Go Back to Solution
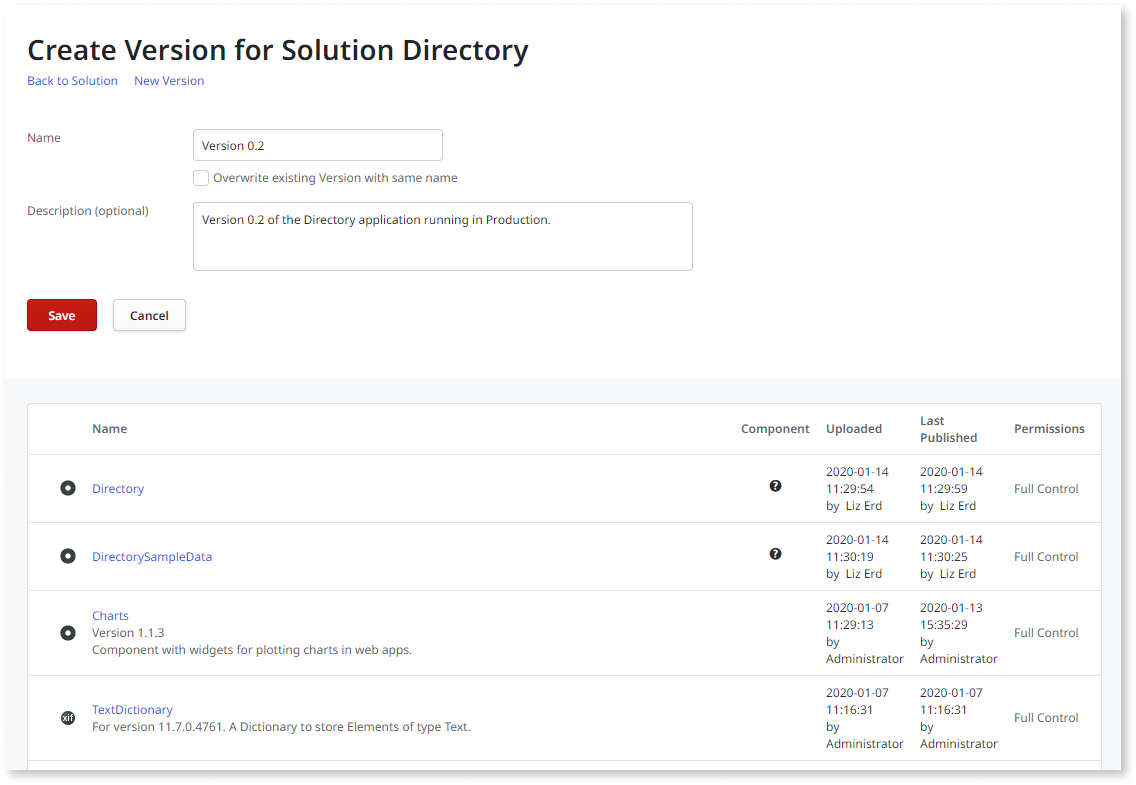Image resolution: width=1136 pixels, height=785 pixels. coord(72,81)
